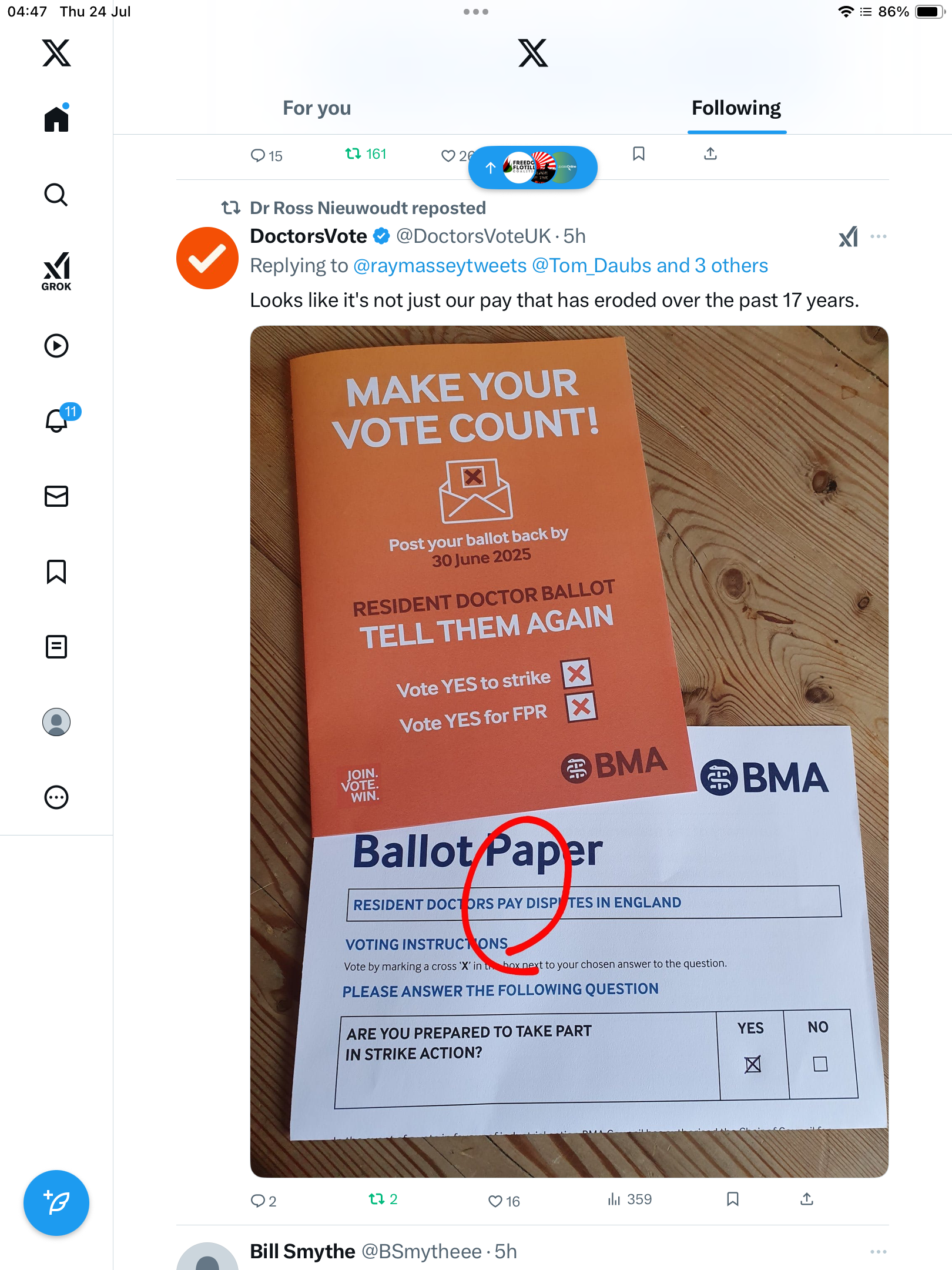Open the BMA ballot paper photo
The width and height of the screenshot is (952, 1270).
click(569, 751)
